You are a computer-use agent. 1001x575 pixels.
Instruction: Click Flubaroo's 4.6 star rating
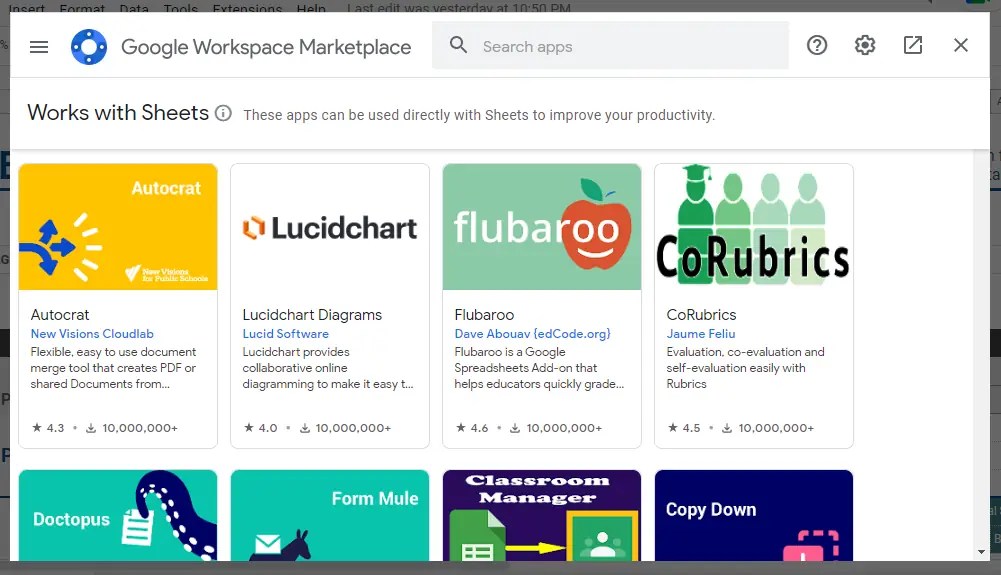tap(472, 428)
